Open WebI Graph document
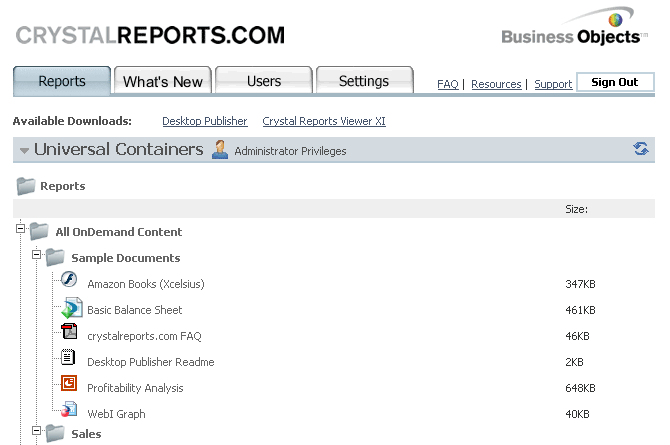670x445 pixels. coord(116,414)
